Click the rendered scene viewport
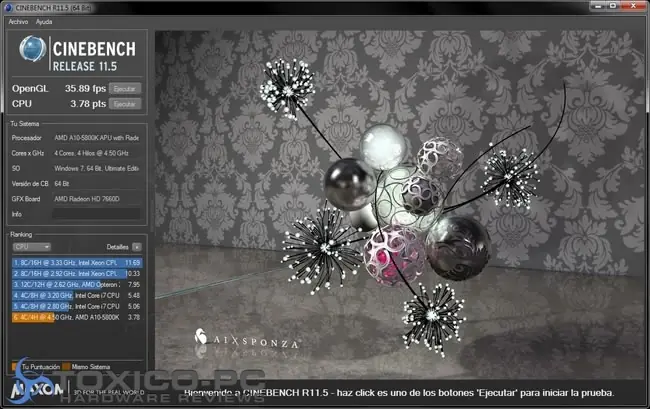The width and height of the screenshot is (650, 409). [400, 204]
